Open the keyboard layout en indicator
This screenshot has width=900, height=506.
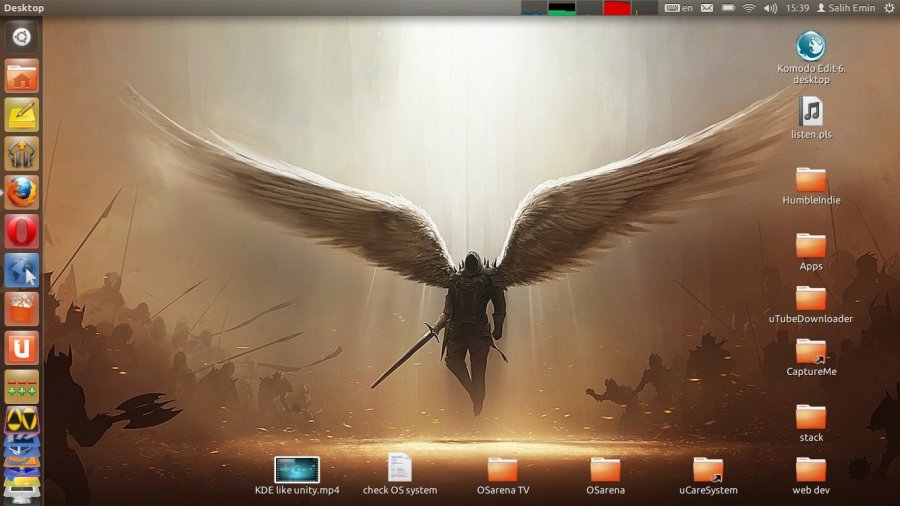click(x=679, y=8)
